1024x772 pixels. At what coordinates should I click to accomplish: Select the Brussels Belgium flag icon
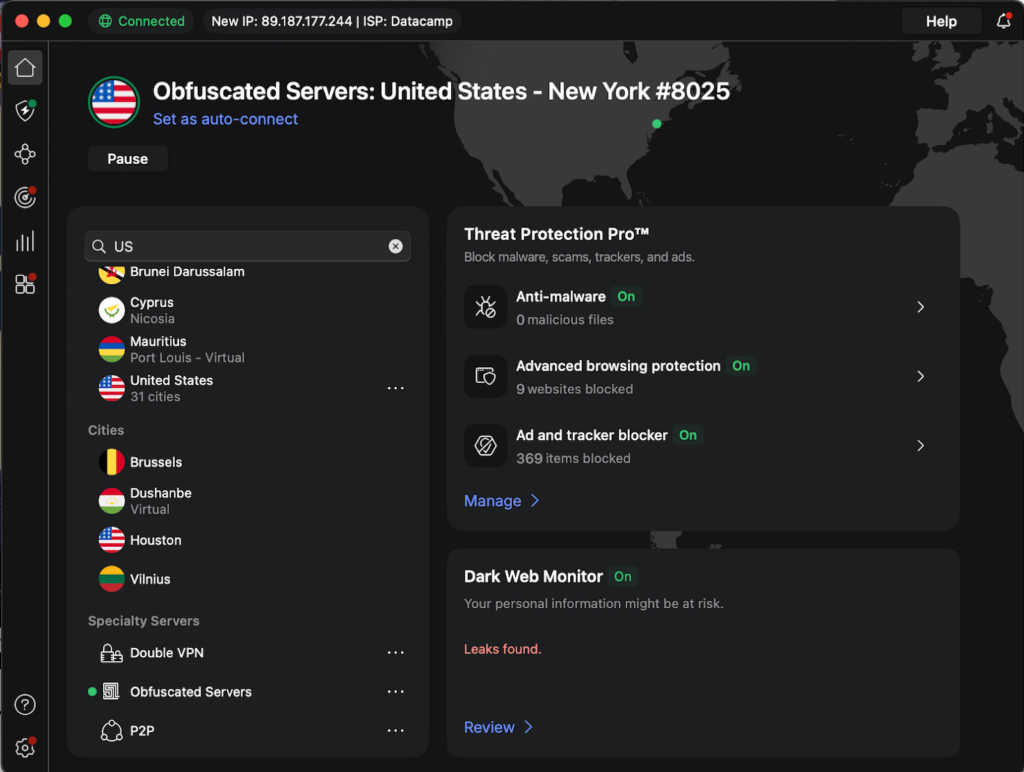(112, 462)
